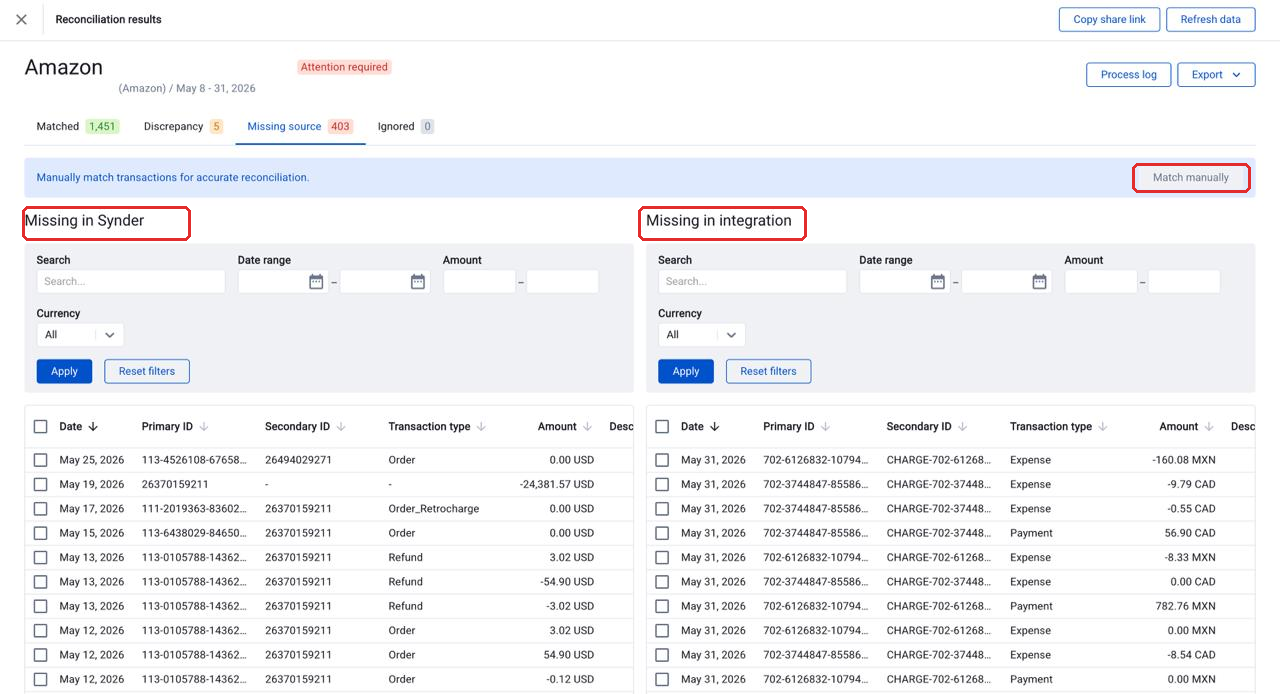Select all rows in Missing in integration table
Viewport: 1280px width, 694px height.
click(x=662, y=427)
